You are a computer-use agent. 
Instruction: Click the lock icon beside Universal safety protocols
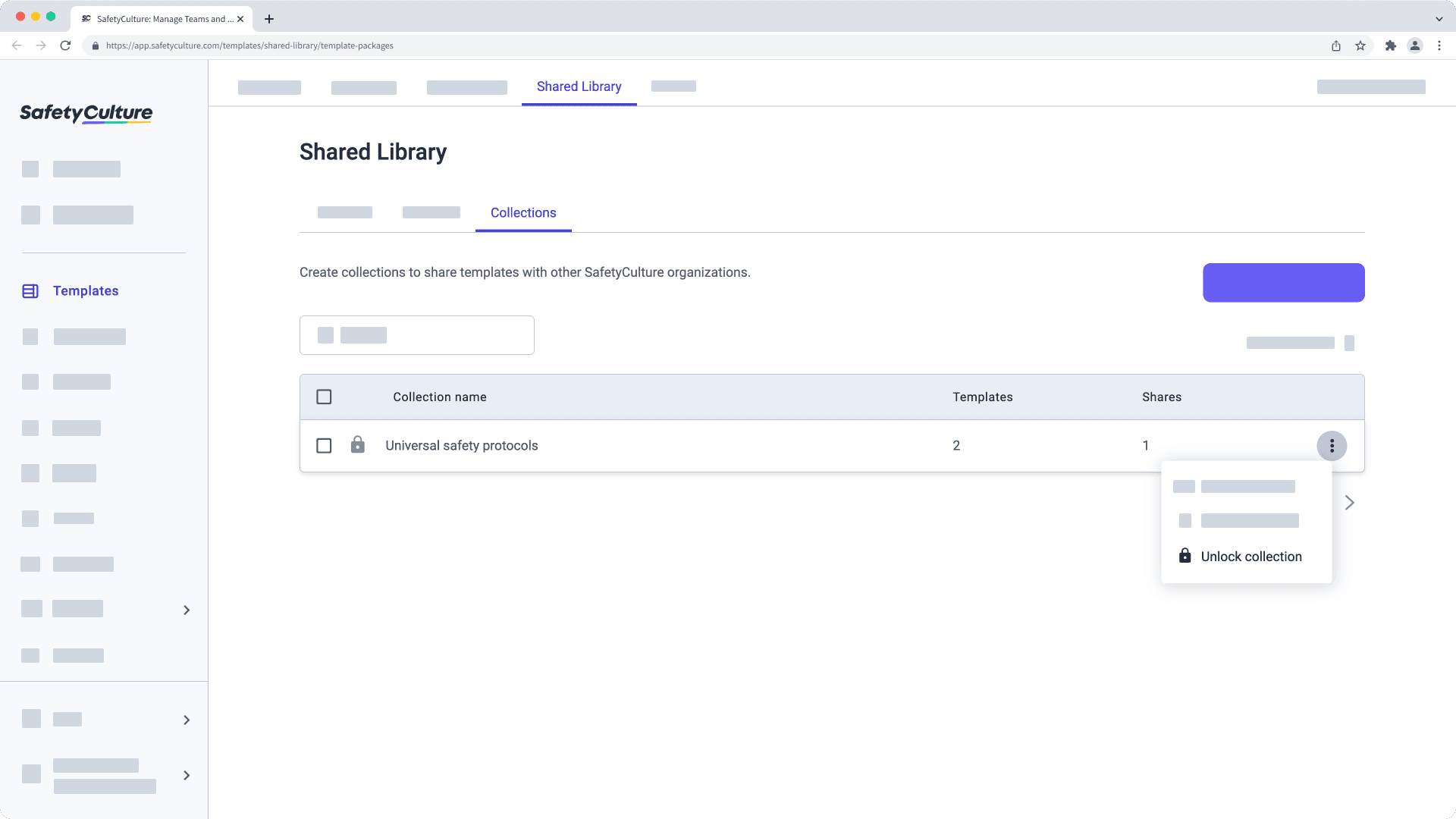pyautogui.click(x=357, y=445)
